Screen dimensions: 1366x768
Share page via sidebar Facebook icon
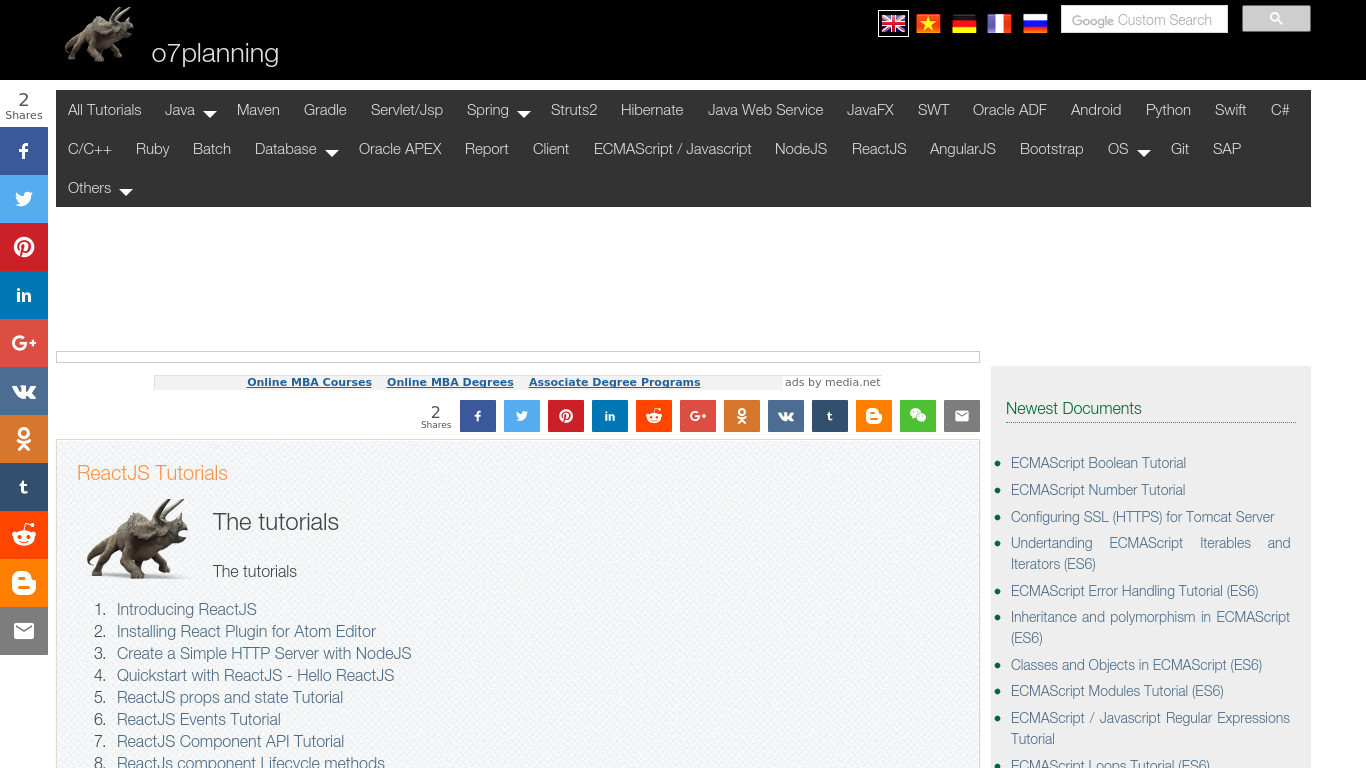click(24, 152)
